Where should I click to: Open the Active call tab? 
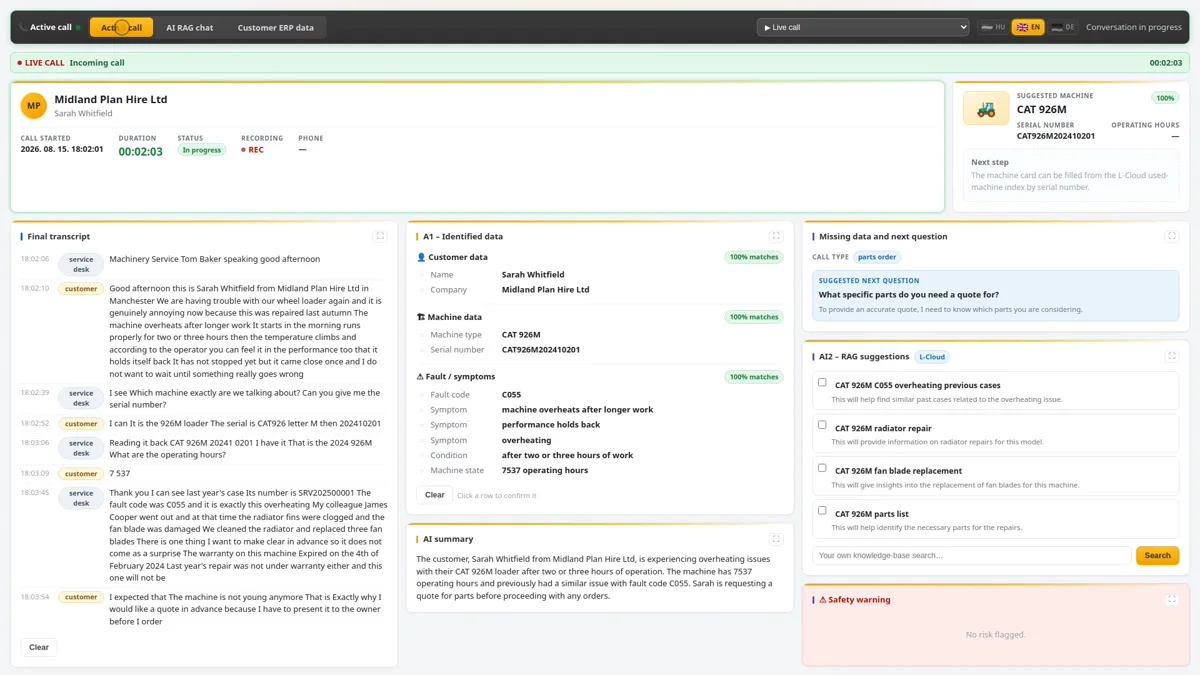pyautogui.click(x=121, y=27)
